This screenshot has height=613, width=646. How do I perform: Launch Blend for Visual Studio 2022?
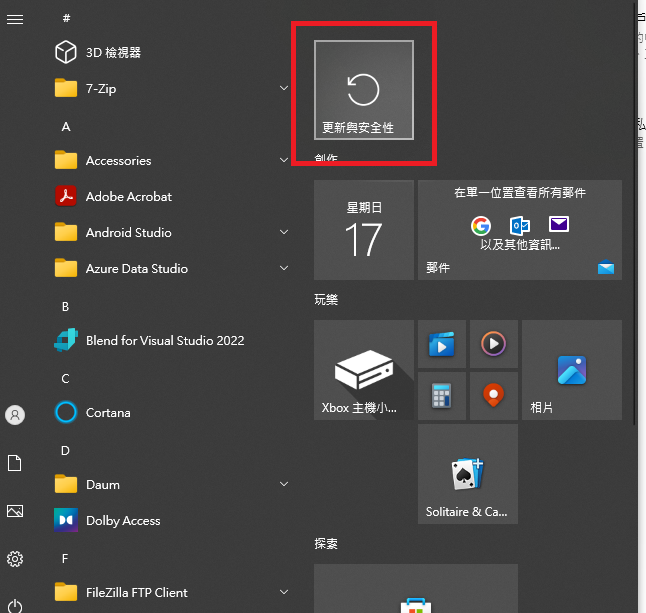click(x=171, y=340)
